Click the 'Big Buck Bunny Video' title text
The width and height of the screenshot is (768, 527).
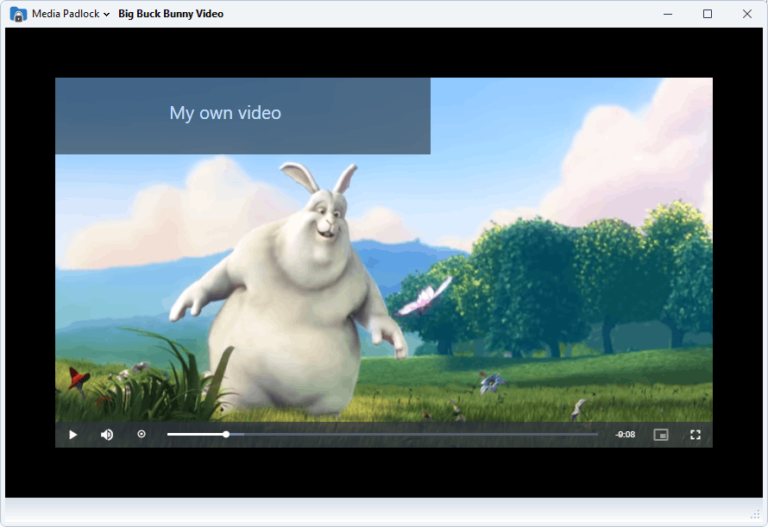(x=171, y=14)
